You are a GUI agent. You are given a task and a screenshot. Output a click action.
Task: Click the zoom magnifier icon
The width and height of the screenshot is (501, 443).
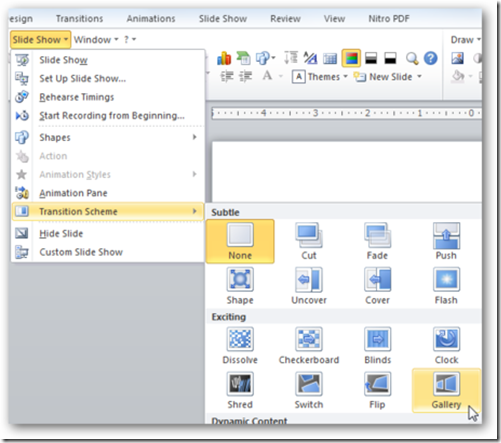412,59
